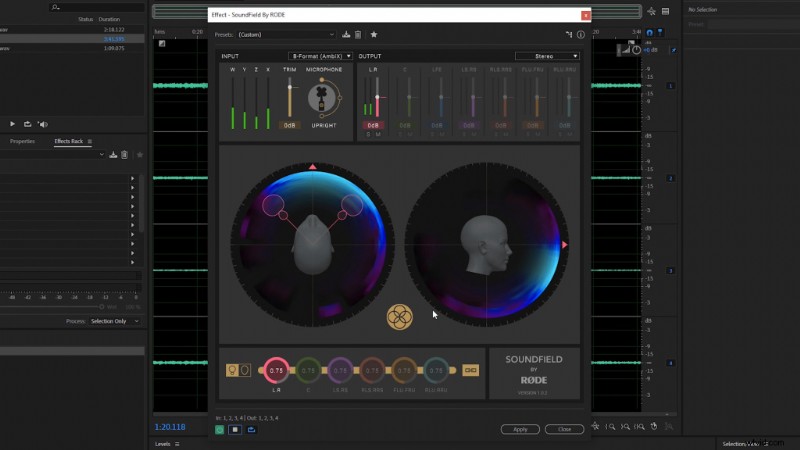Click the left pink virtual mic circle
The width and height of the screenshot is (800, 450).
[273, 205]
